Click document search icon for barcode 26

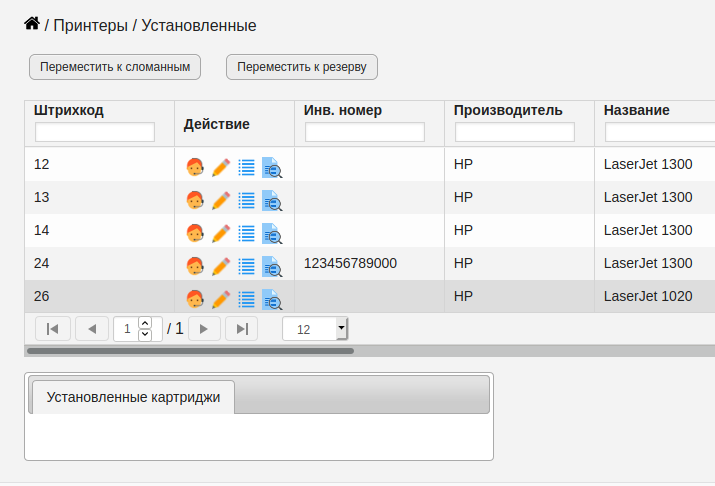point(272,300)
